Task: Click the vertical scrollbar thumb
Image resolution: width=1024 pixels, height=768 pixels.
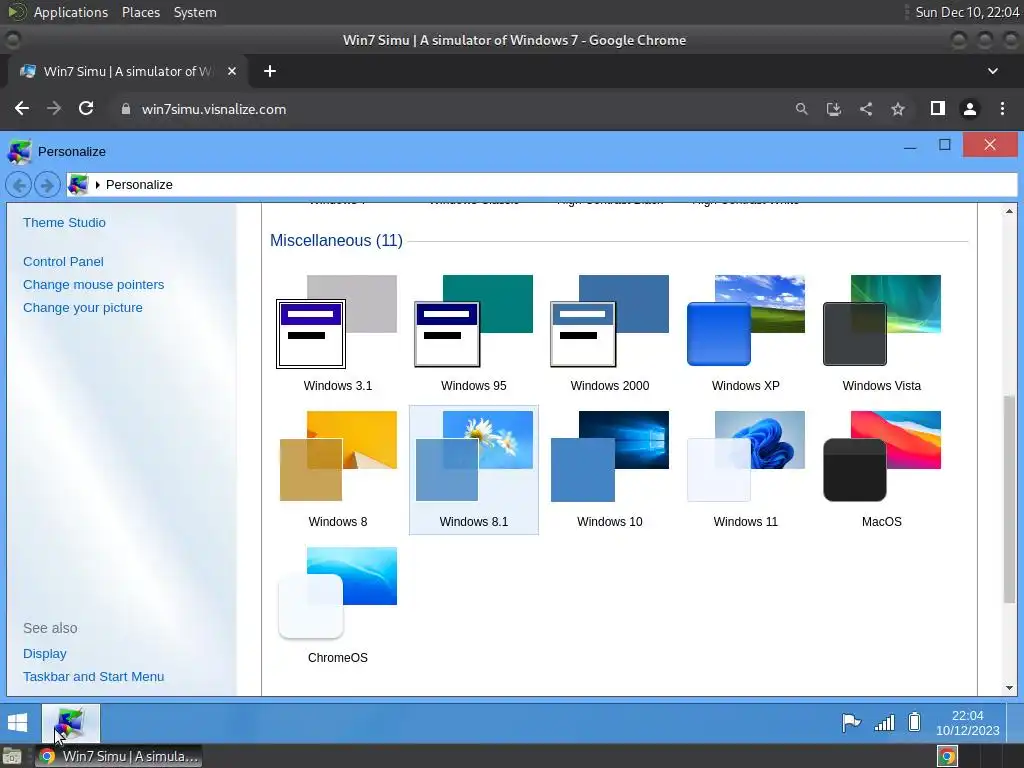Action: pos(1010,500)
